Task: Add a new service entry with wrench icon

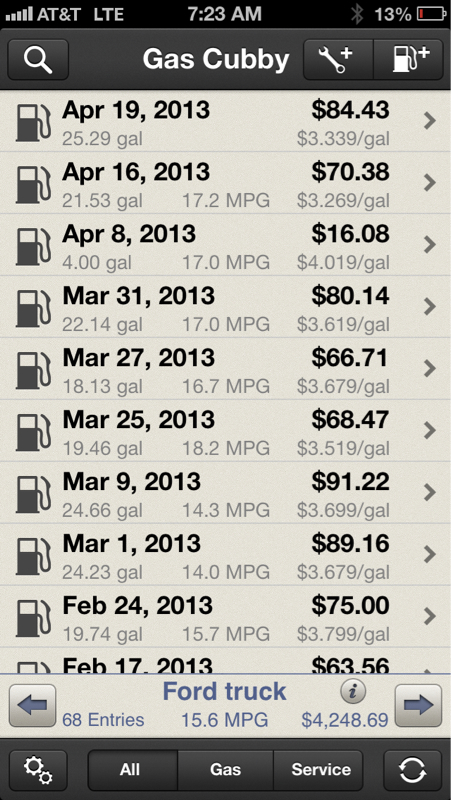Action: (339, 60)
